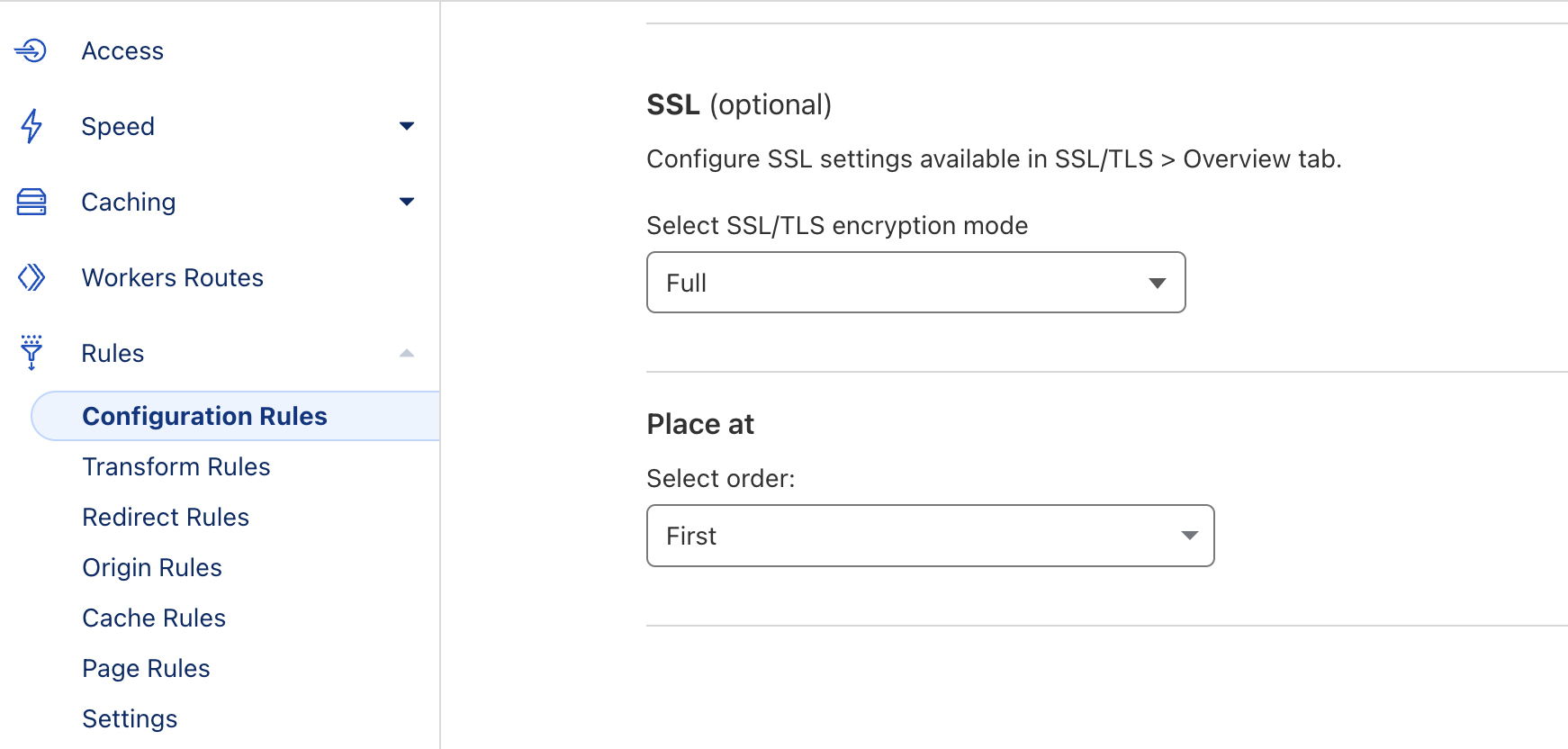Click the Workers Routes diamond icon
The image size is (1568, 749).
32,277
